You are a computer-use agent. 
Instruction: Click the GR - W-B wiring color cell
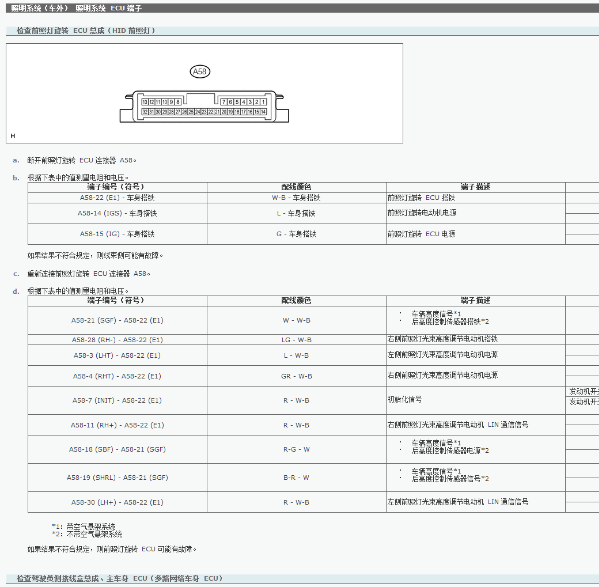click(296, 376)
